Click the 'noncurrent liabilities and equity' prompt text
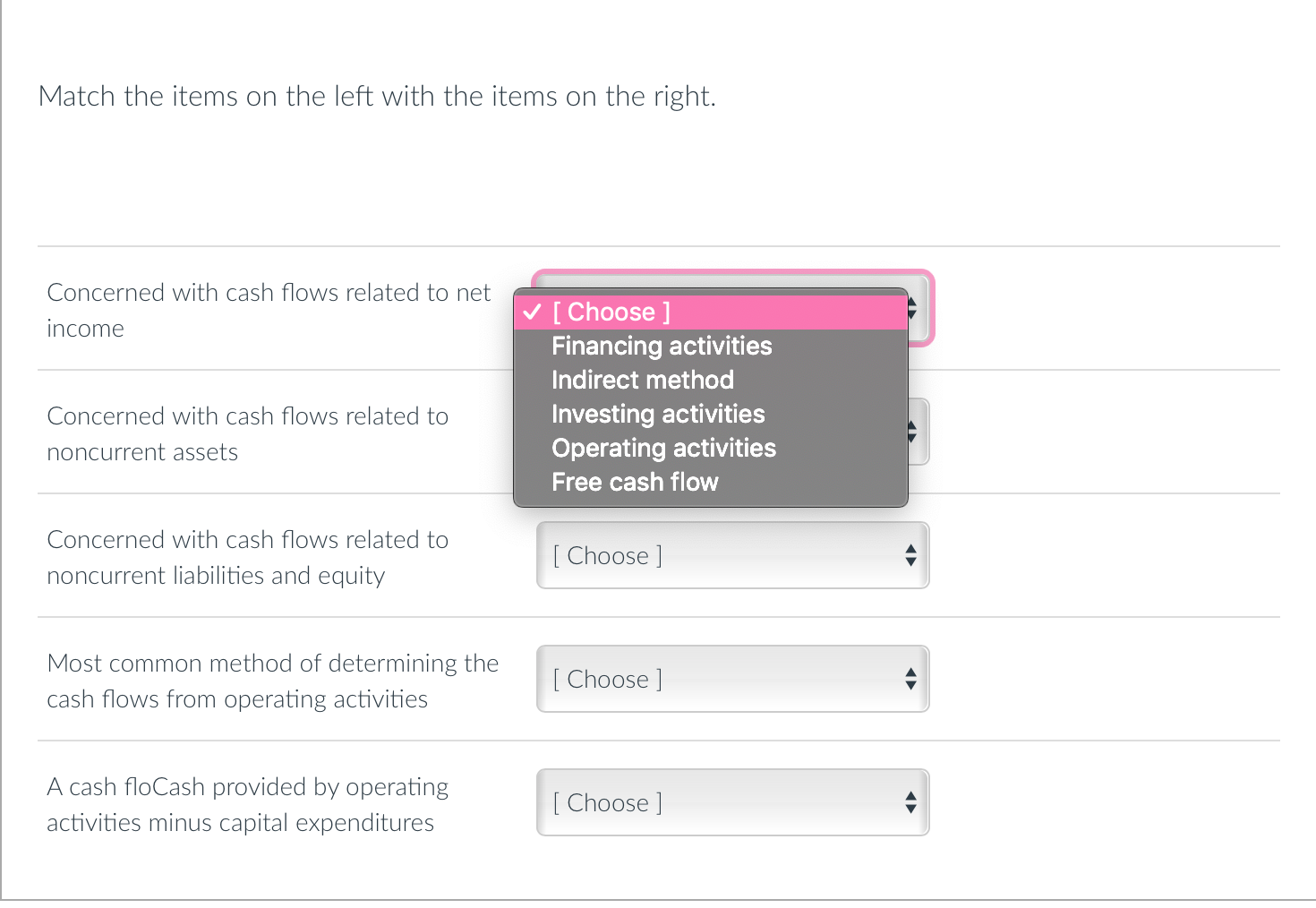The image size is (1316, 908). point(247,557)
